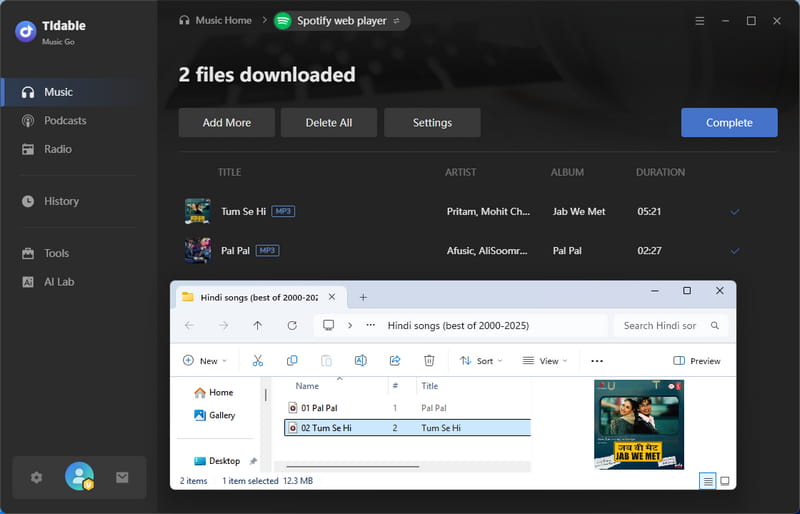Open Tidable settings gear icon
The height and width of the screenshot is (514, 800).
pos(36,478)
